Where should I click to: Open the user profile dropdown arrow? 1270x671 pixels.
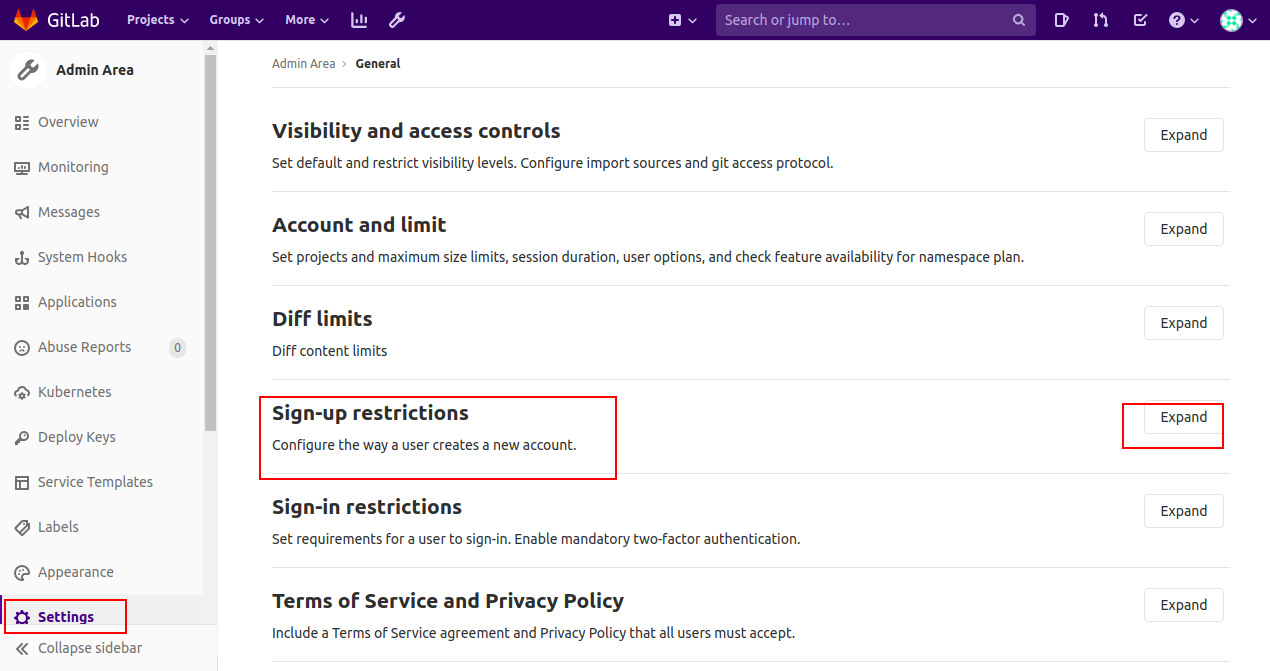coord(1252,20)
